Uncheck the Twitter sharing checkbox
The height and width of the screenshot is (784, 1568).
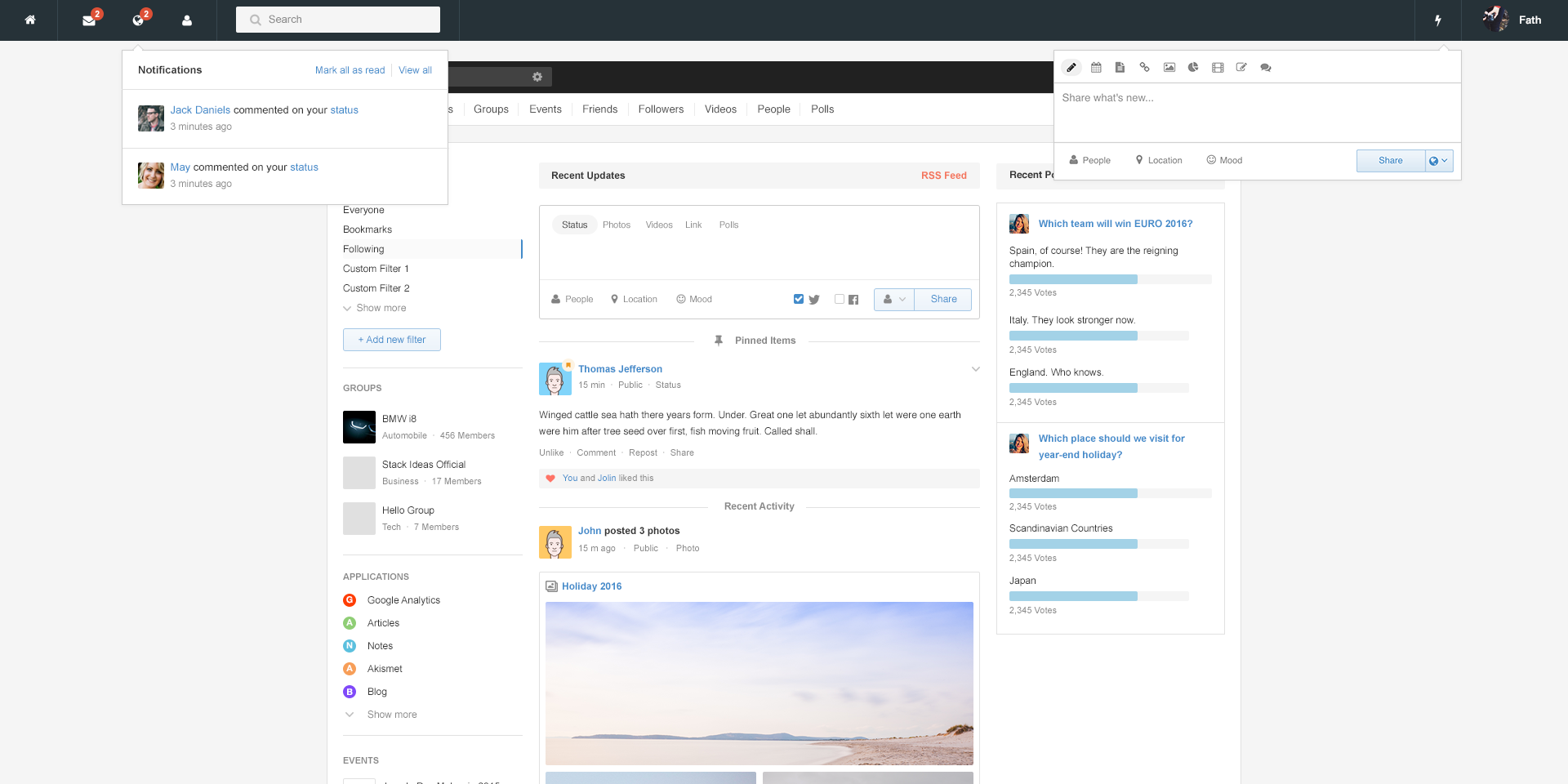(799, 299)
